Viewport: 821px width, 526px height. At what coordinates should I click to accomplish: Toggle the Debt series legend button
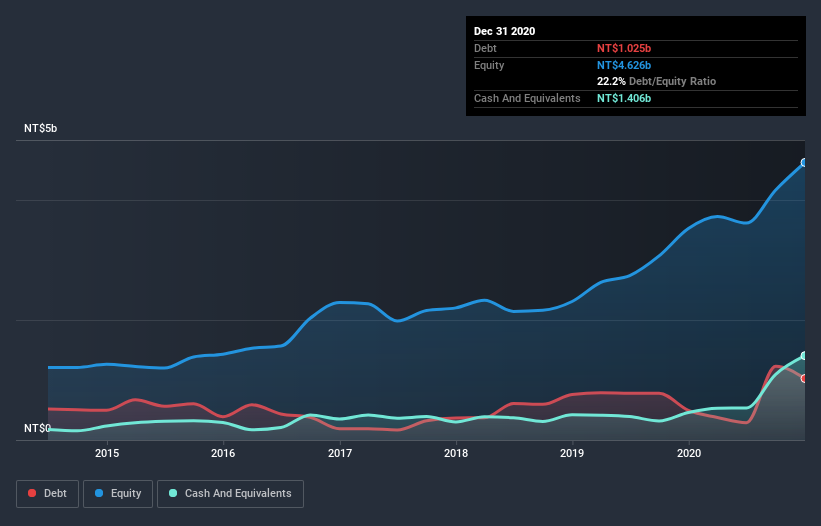click(48, 494)
